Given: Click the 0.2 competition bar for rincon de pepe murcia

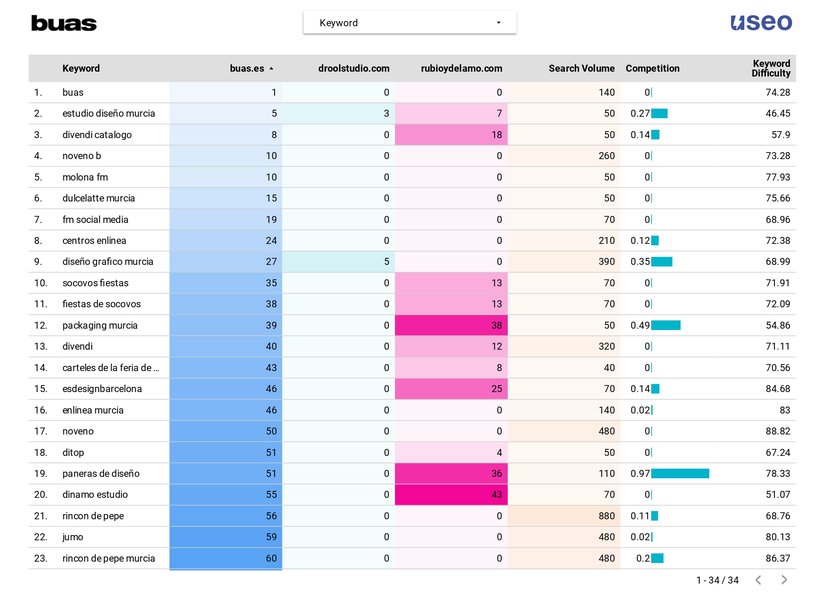Looking at the screenshot, I should pos(657,558).
